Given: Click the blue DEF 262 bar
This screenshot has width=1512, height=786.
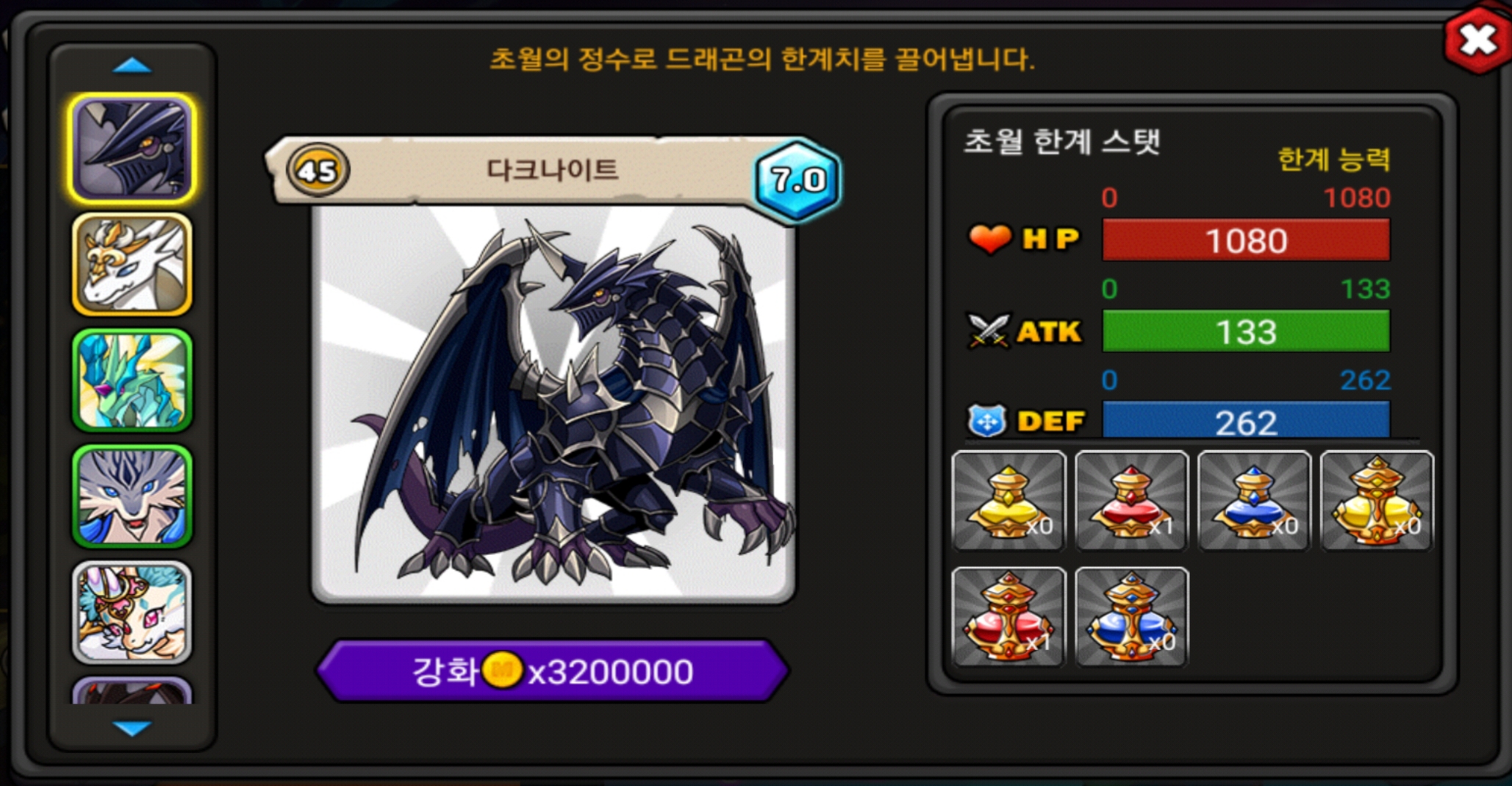Looking at the screenshot, I should pyautogui.click(x=1246, y=421).
